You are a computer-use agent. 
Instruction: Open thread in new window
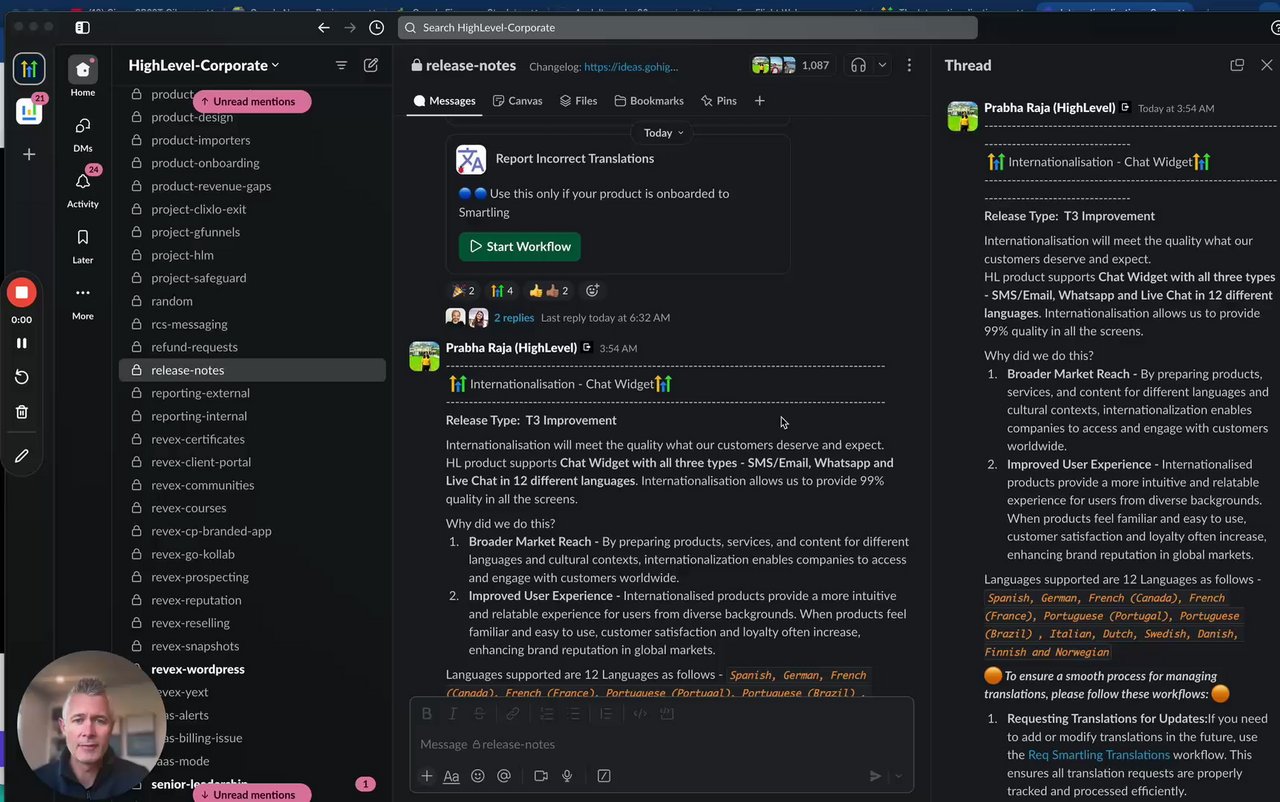(x=1237, y=65)
